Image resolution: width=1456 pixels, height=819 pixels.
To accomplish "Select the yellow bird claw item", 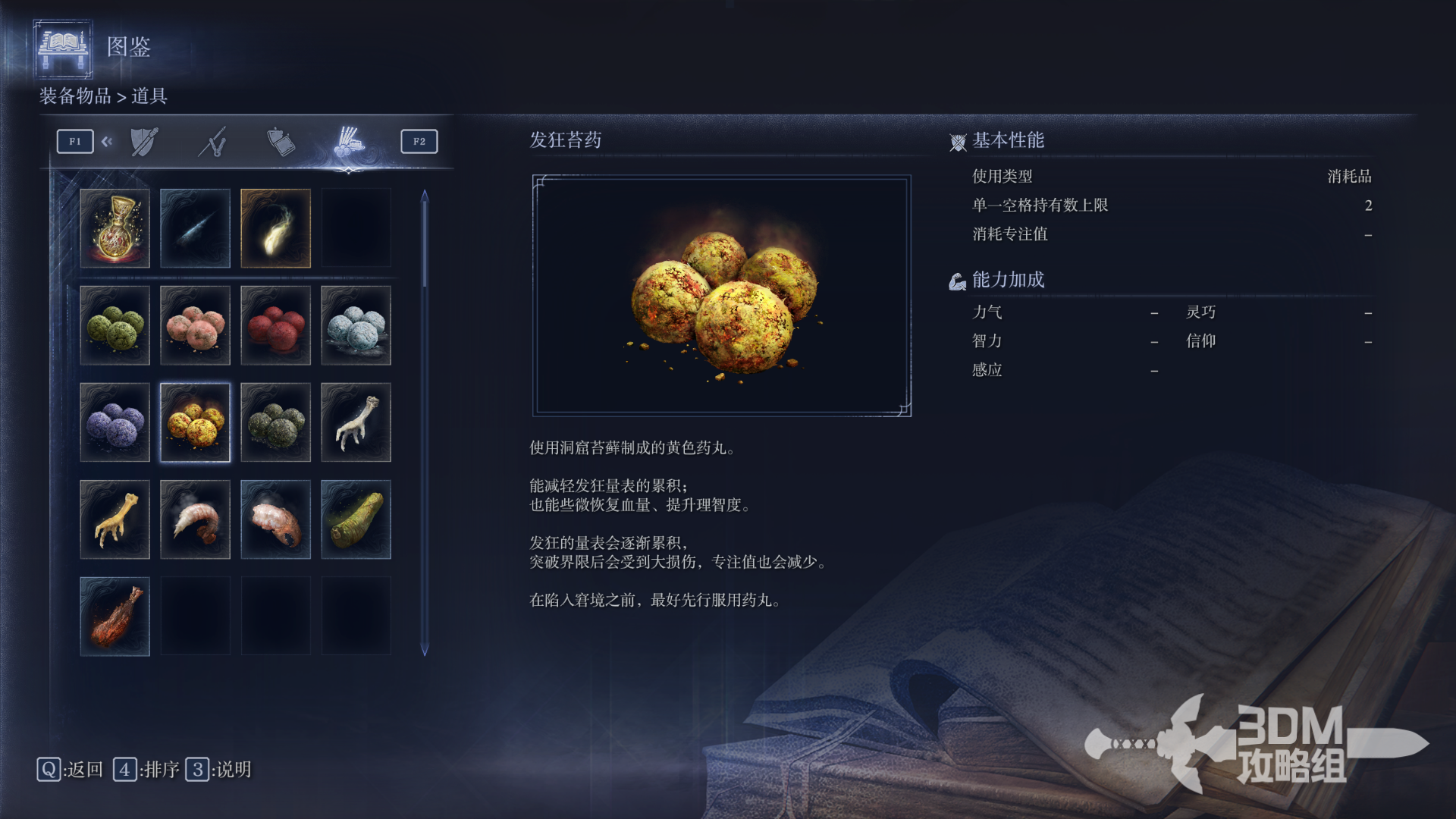I will pyautogui.click(x=115, y=519).
